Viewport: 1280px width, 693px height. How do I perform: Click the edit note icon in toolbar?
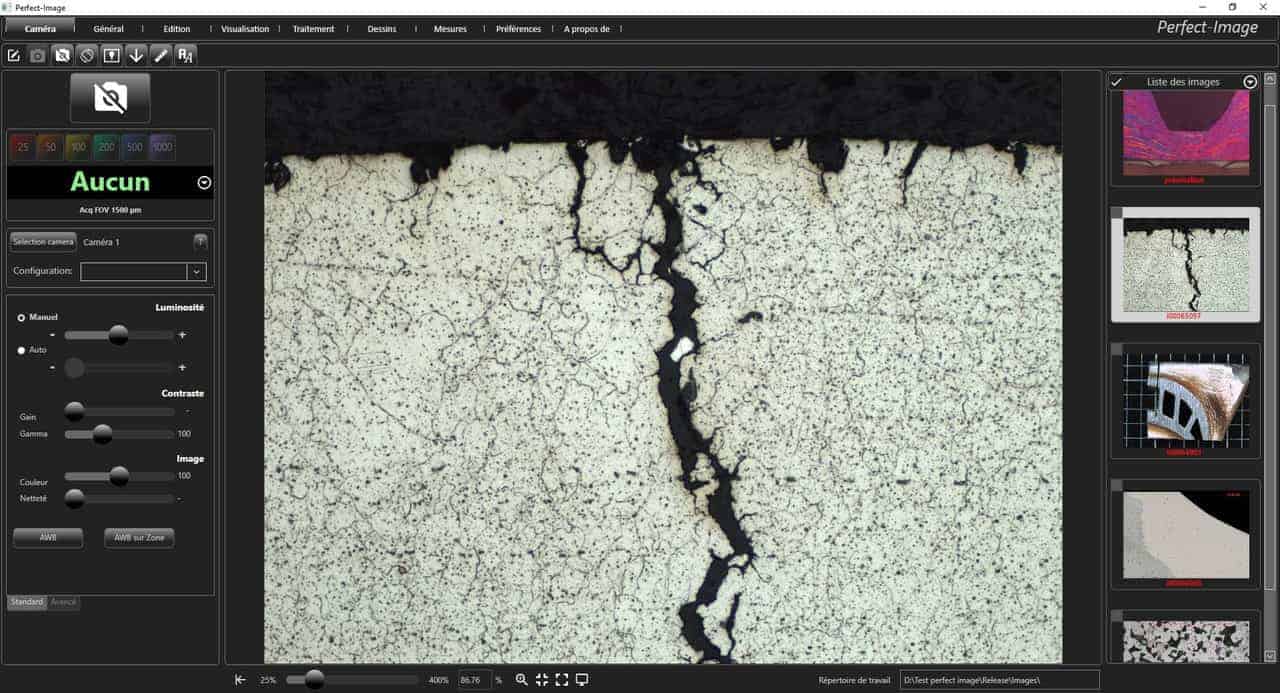pyautogui.click(x=14, y=55)
